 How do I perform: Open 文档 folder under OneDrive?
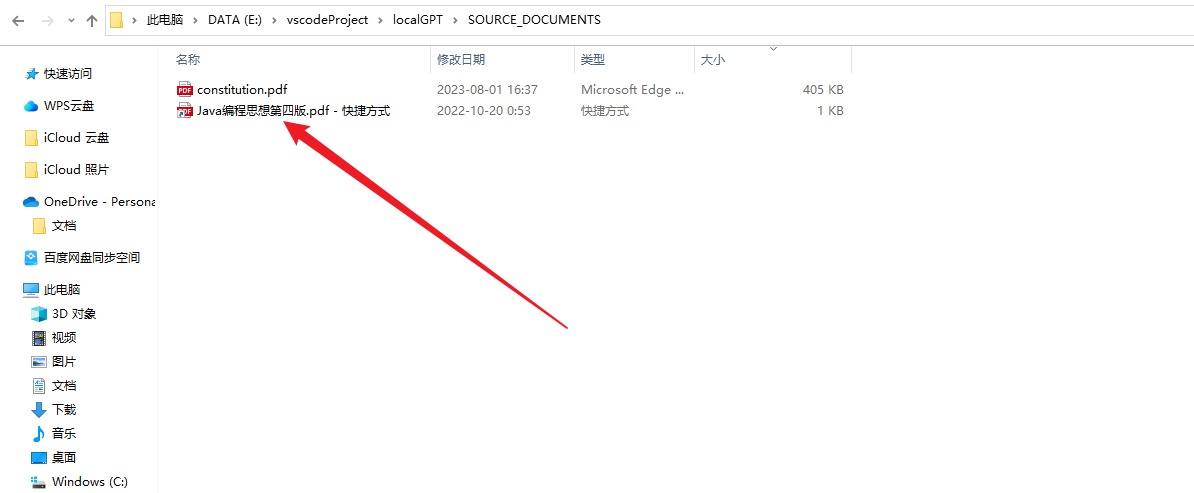coord(64,226)
